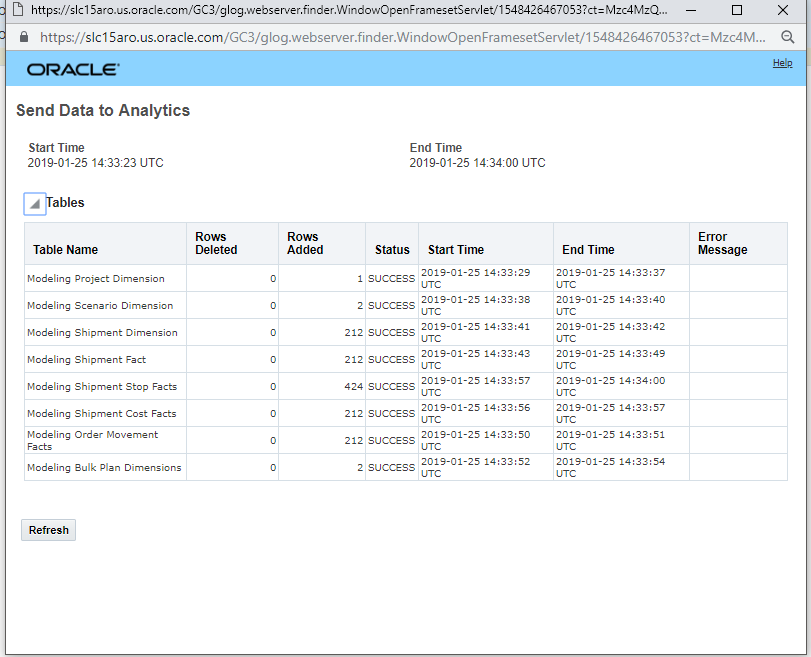Maximize the browser popup window

coord(737,10)
